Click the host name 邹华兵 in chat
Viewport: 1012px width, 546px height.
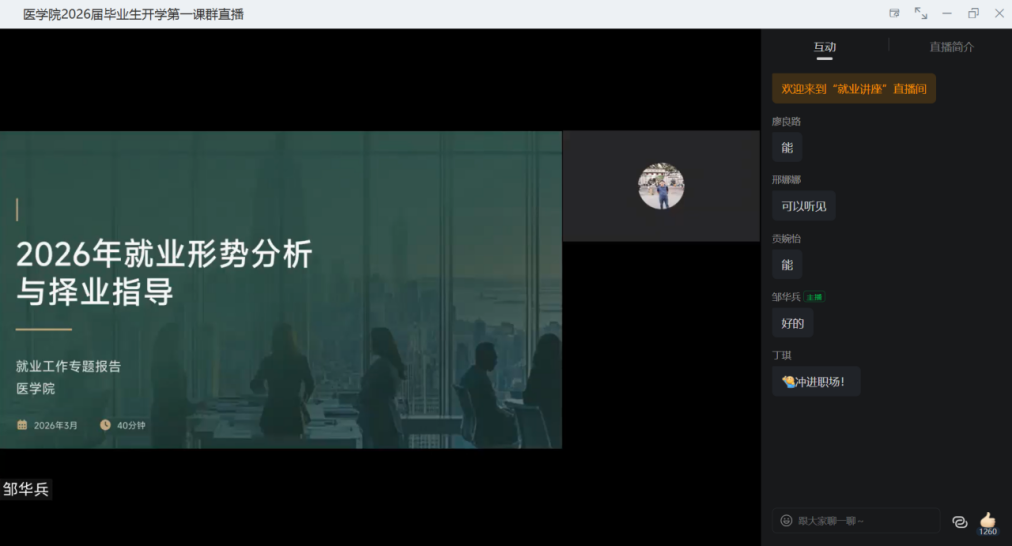coord(786,297)
